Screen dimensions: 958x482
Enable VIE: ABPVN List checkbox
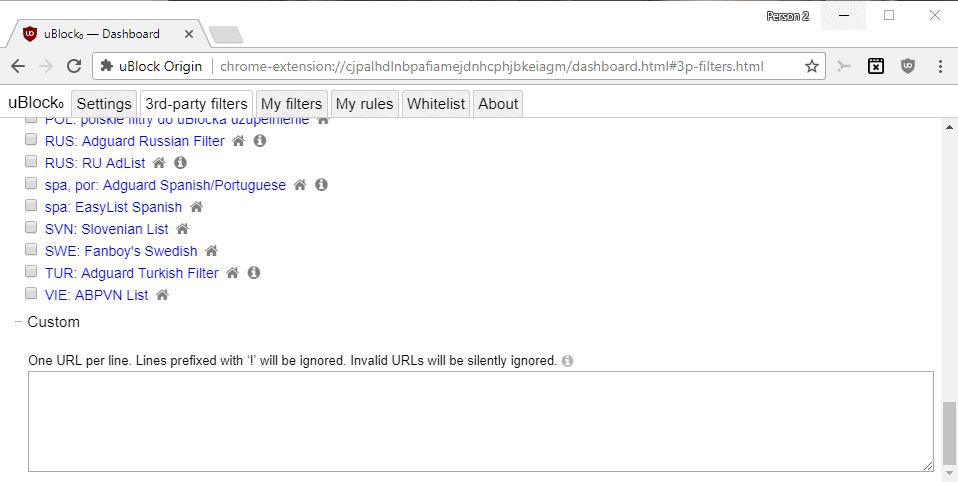pos(31,293)
